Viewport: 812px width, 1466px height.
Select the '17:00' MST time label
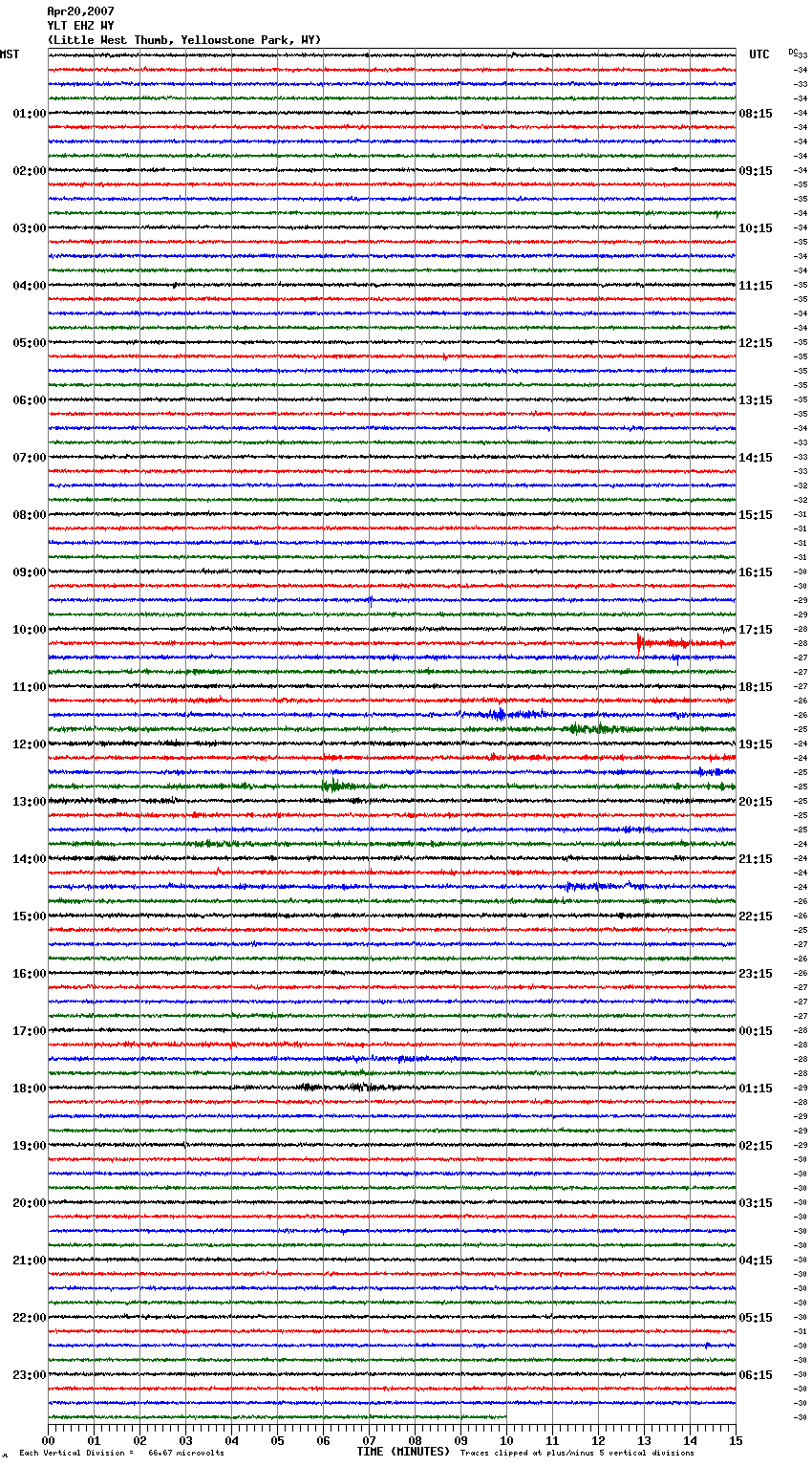30,1031
